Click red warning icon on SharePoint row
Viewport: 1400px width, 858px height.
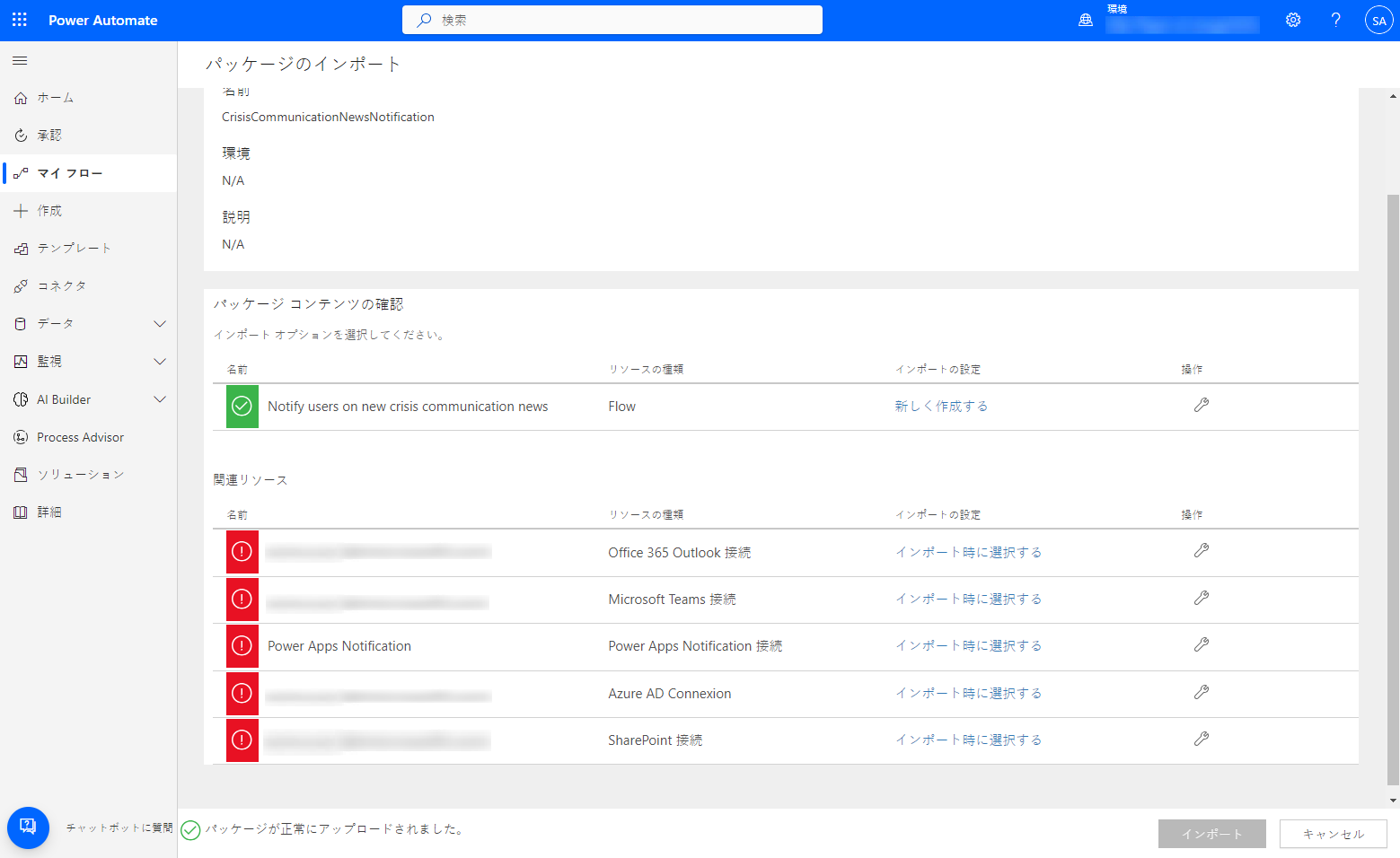tap(242, 740)
